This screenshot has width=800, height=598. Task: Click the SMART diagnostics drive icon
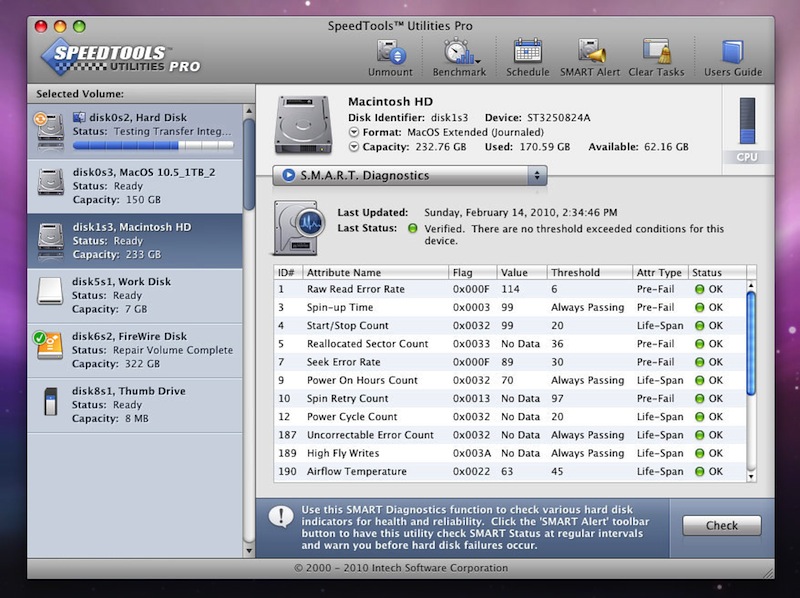(297, 227)
